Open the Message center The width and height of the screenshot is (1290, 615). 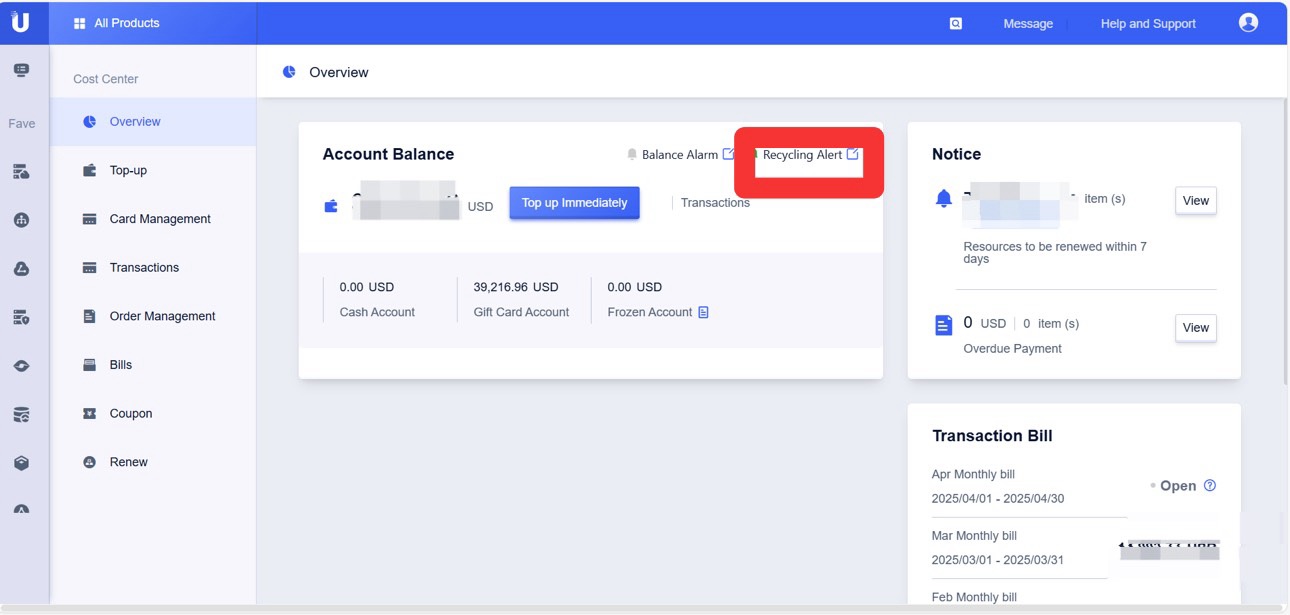1028,23
